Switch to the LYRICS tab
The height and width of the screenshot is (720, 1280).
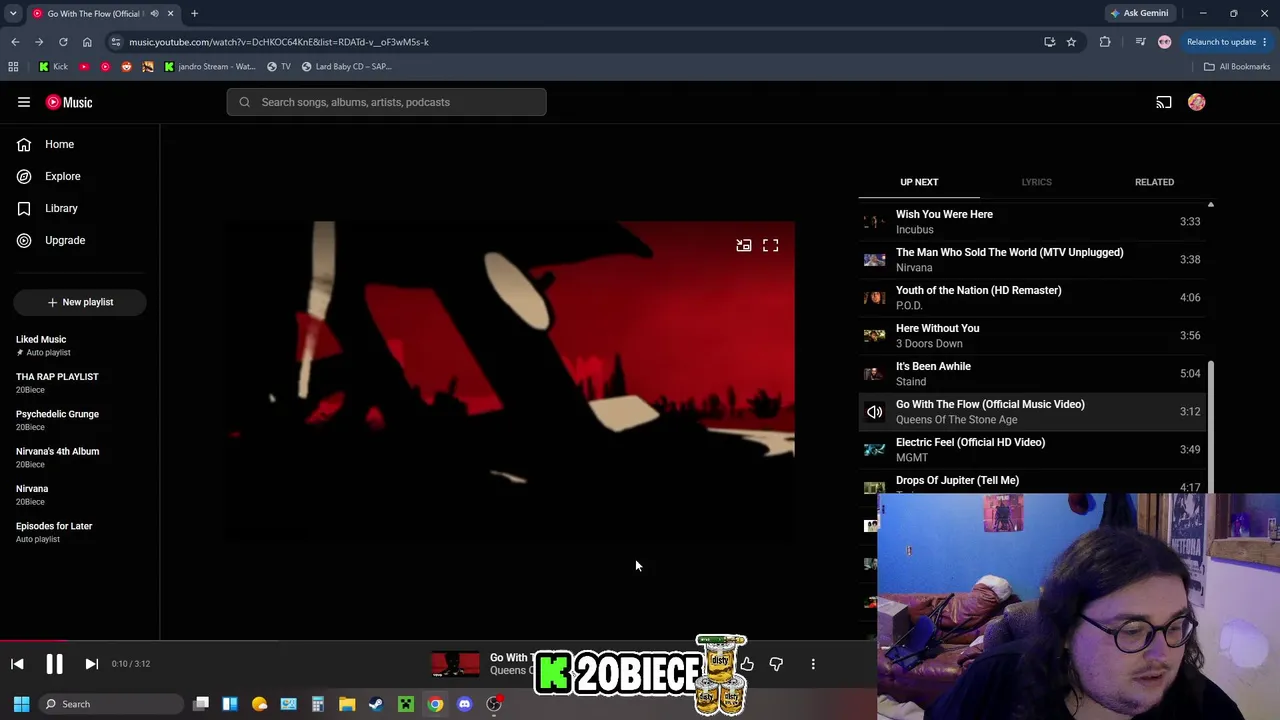tap(1036, 182)
